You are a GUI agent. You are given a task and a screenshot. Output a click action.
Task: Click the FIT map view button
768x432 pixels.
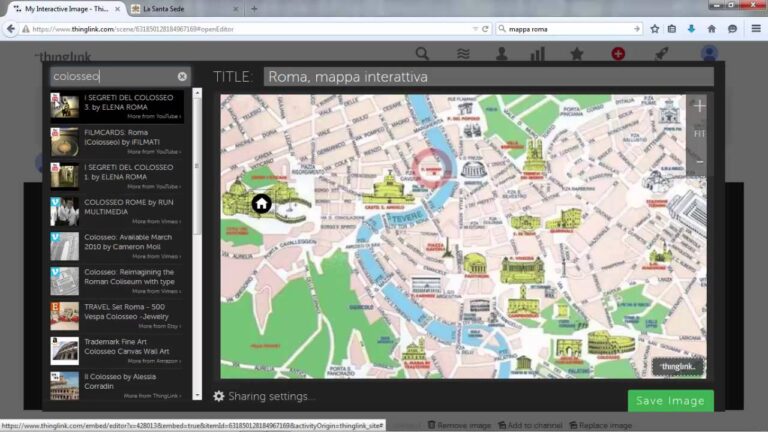pos(699,134)
